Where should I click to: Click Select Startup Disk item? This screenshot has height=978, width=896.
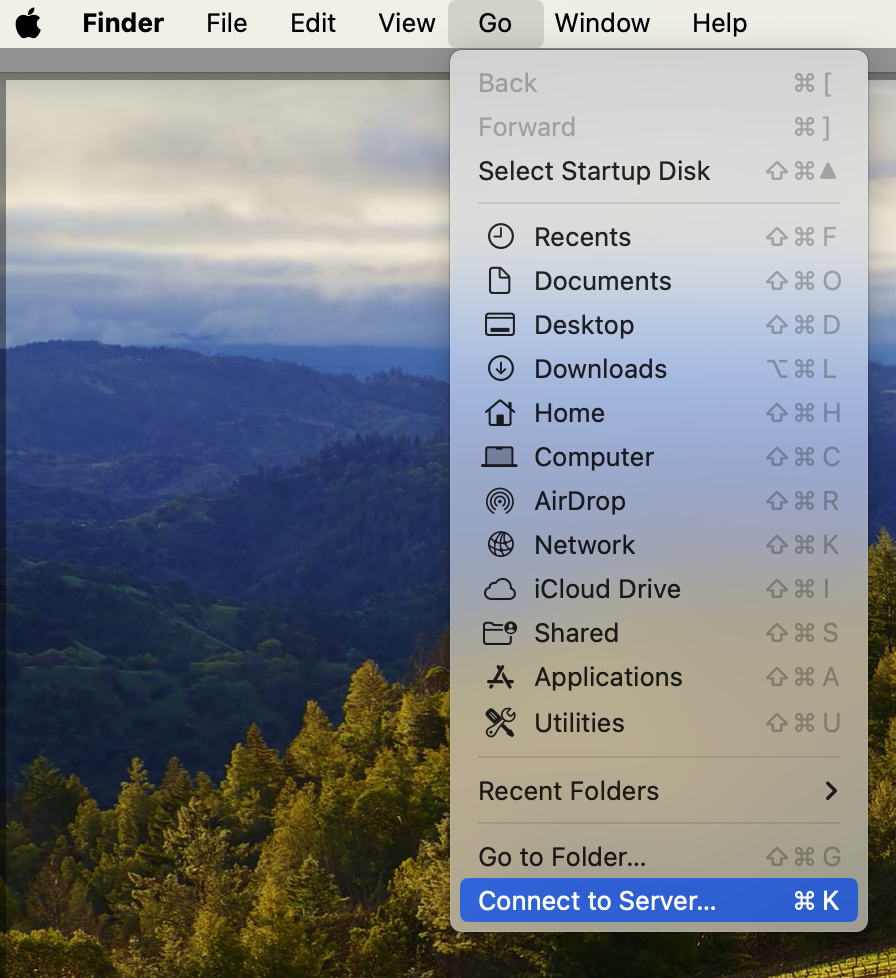[x=594, y=171]
